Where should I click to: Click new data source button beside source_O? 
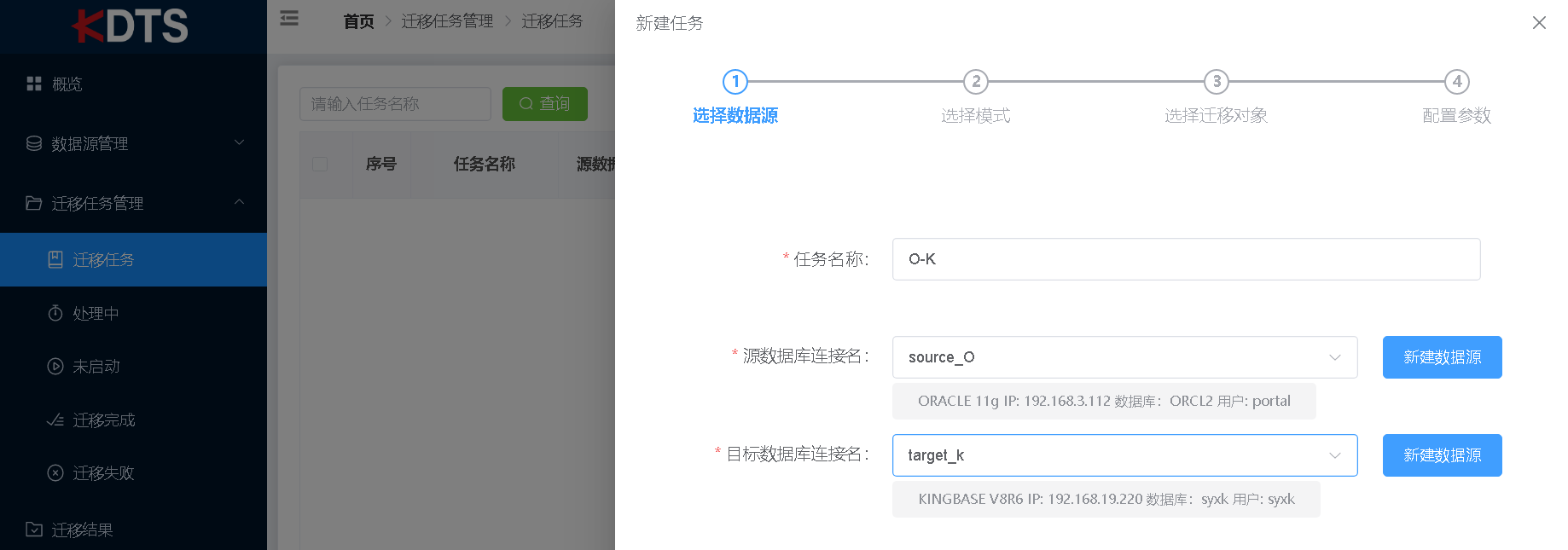click(x=1442, y=357)
